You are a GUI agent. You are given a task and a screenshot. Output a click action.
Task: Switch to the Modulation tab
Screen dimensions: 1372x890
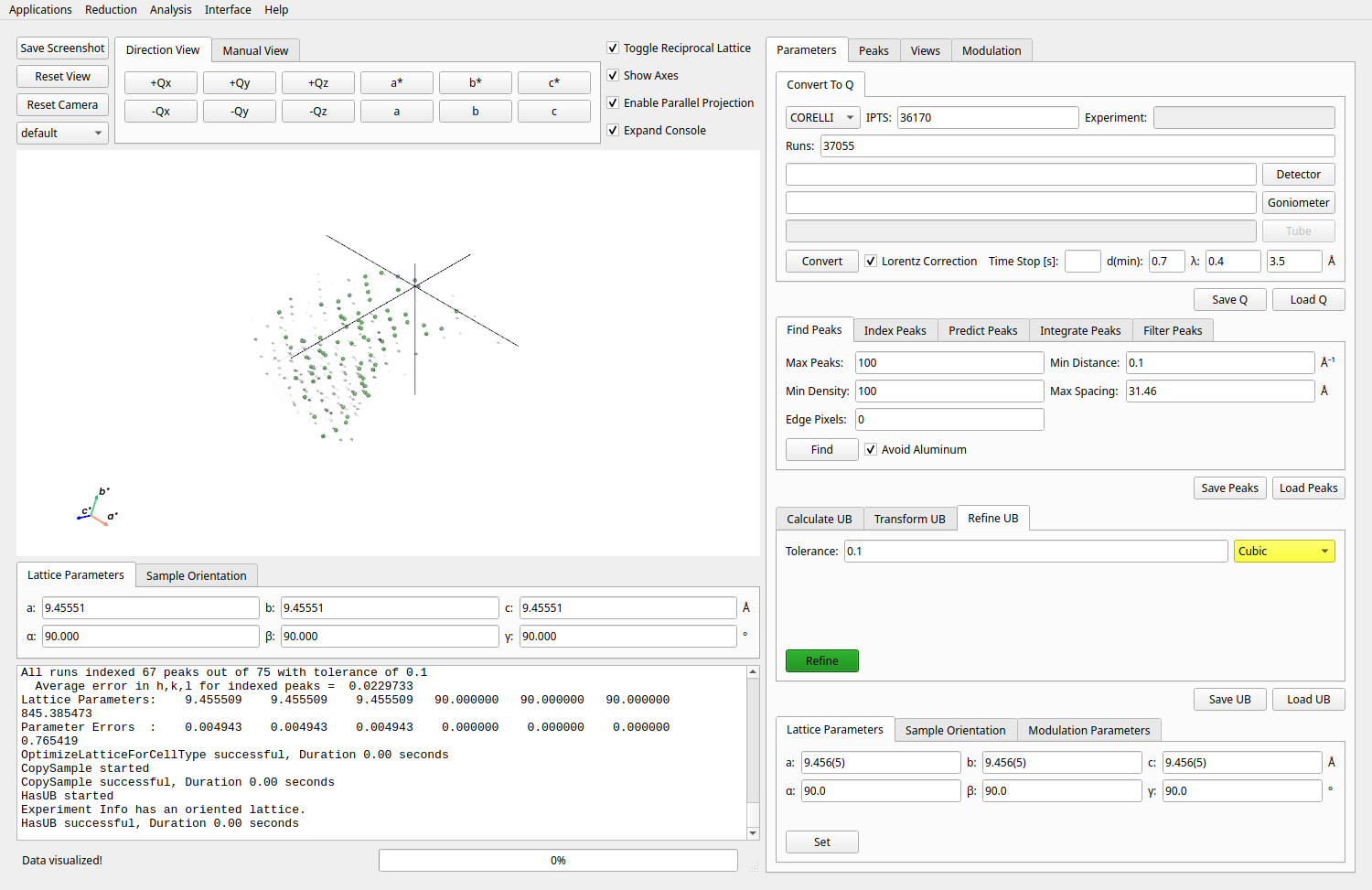point(991,50)
